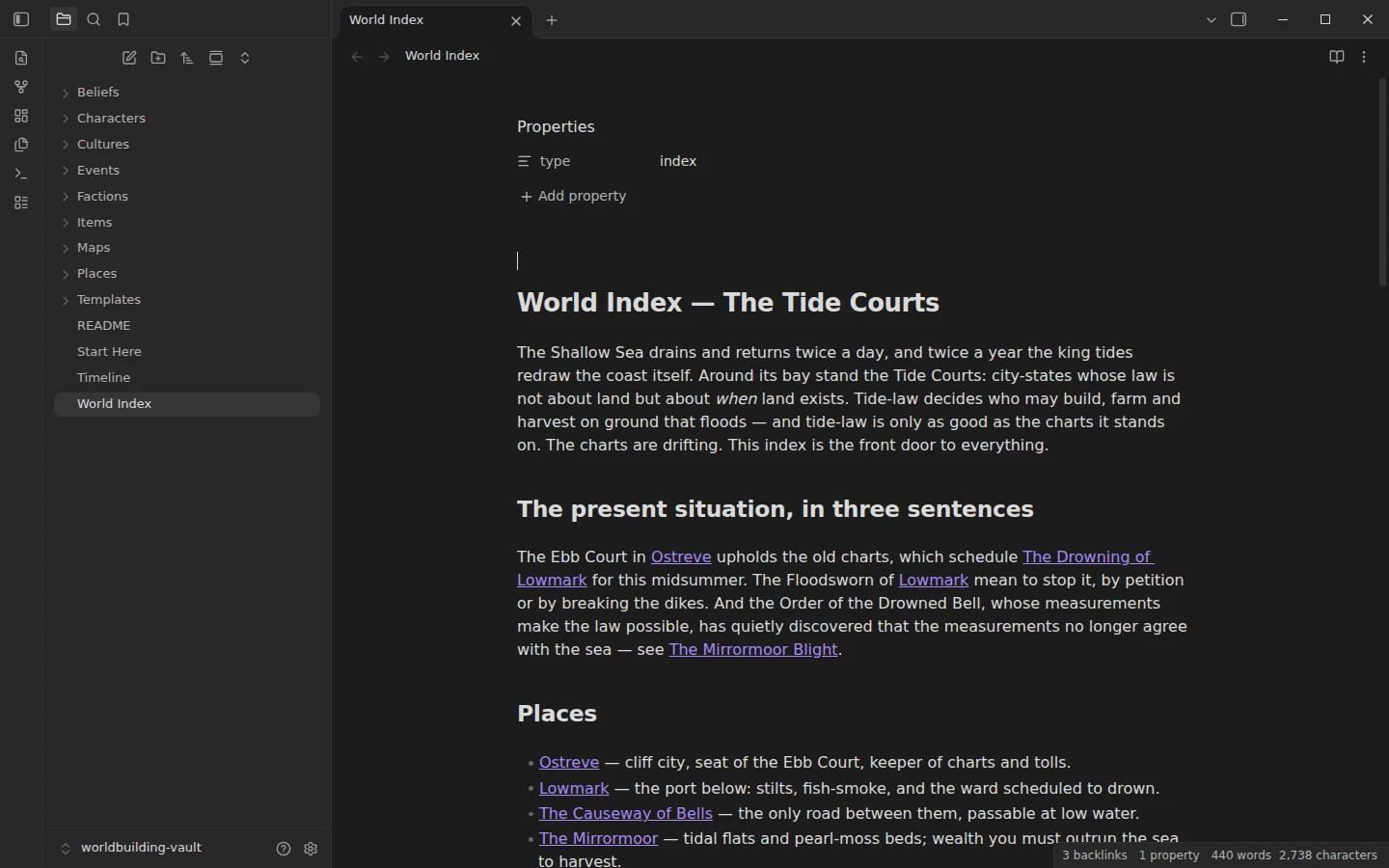Go back to the previous note

[357, 57]
